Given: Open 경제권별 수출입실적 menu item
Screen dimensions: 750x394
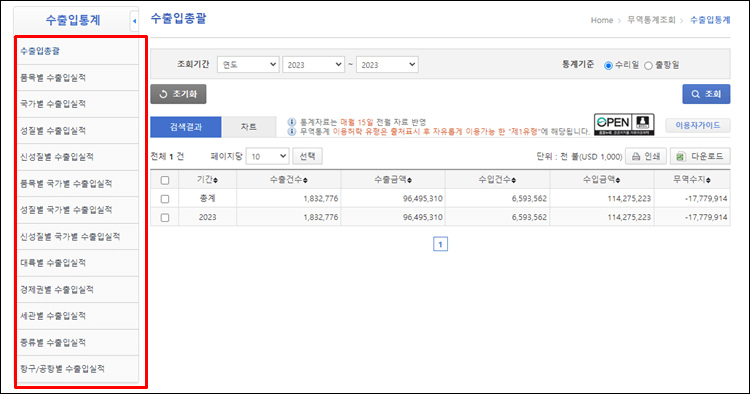Looking at the screenshot, I should pos(78,290).
